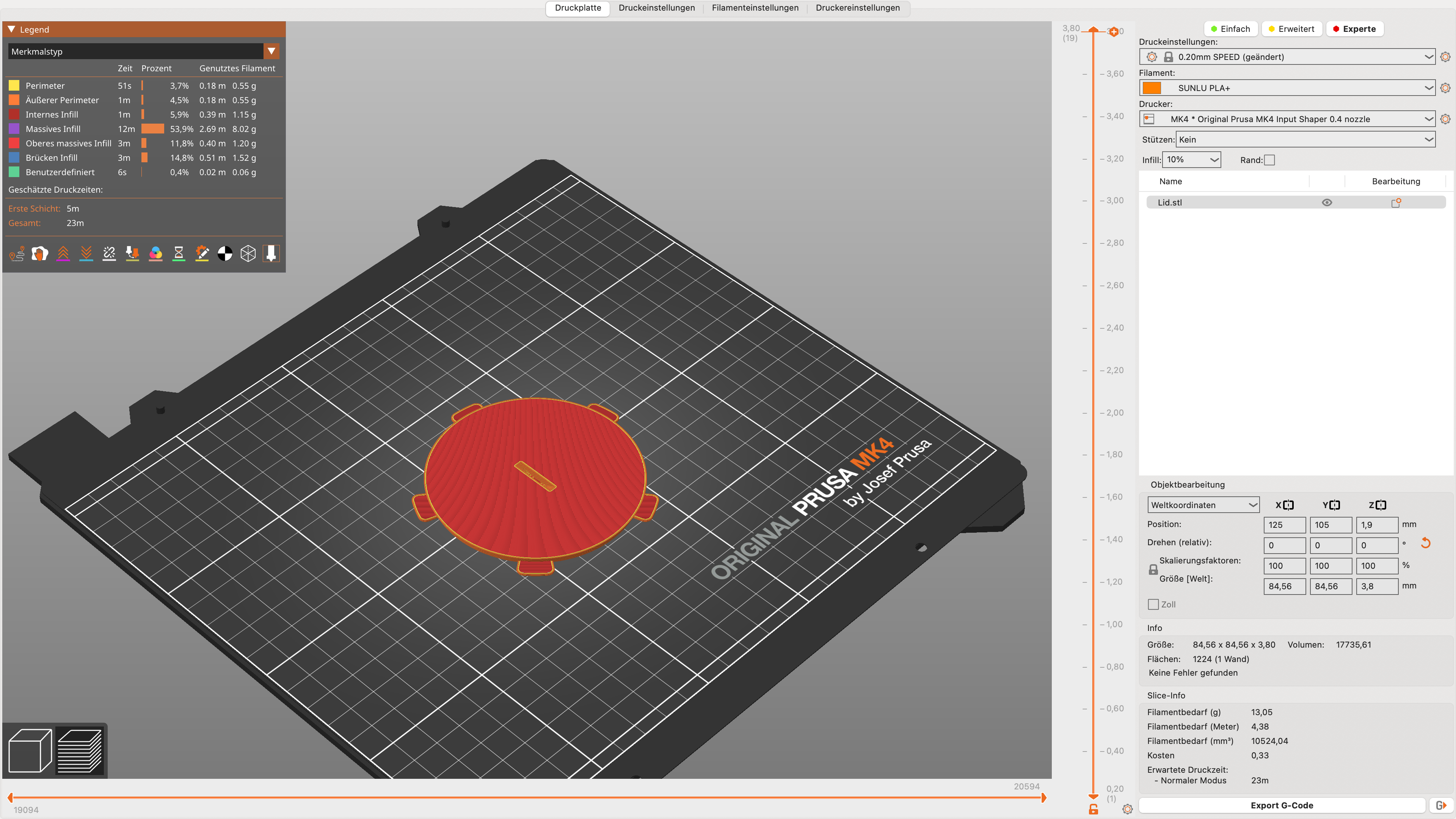Click the orange SUNLU PLA+ color swatch
1456x819 pixels.
click(x=1152, y=88)
